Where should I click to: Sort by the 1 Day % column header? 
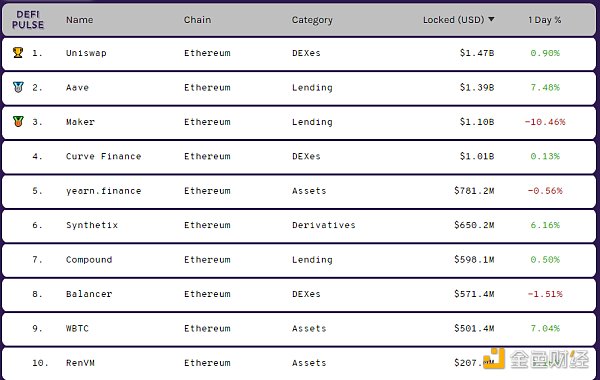click(x=545, y=20)
